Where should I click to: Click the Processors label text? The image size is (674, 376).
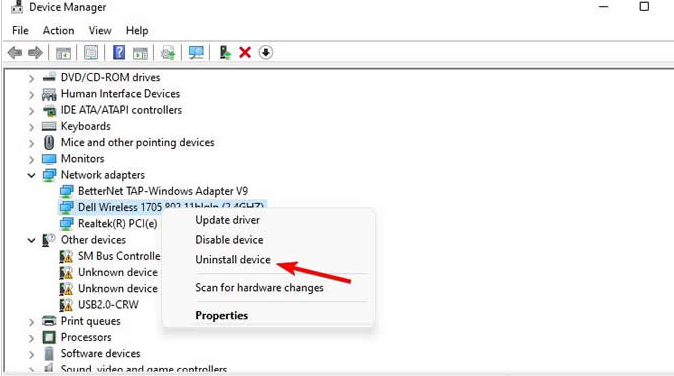[x=86, y=337]
